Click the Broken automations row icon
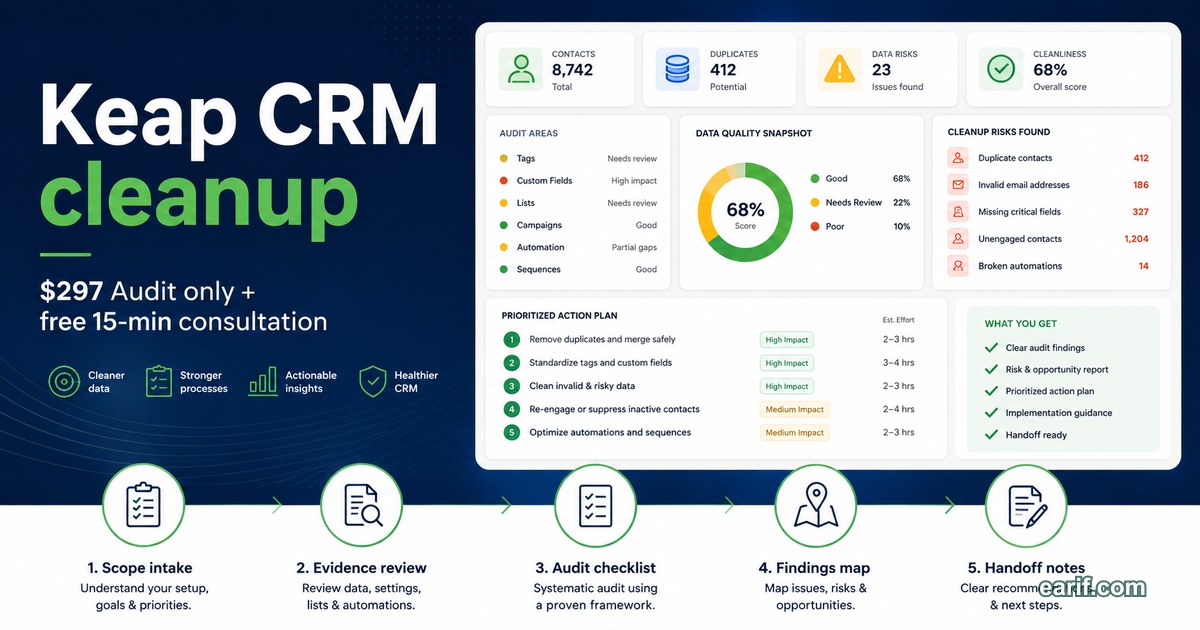Viewport: 1200px width, 630px height. point(959,266)
